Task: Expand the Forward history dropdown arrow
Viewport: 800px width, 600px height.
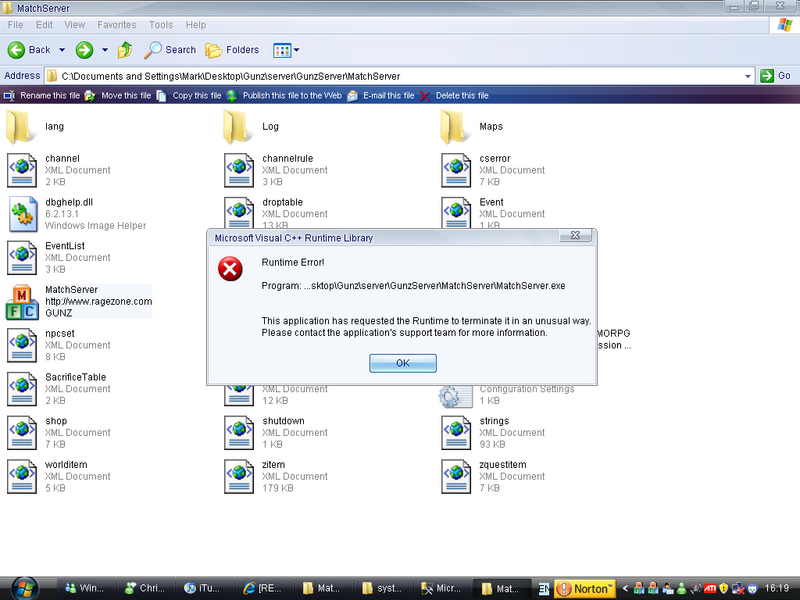Action: (x=103, y=50)
